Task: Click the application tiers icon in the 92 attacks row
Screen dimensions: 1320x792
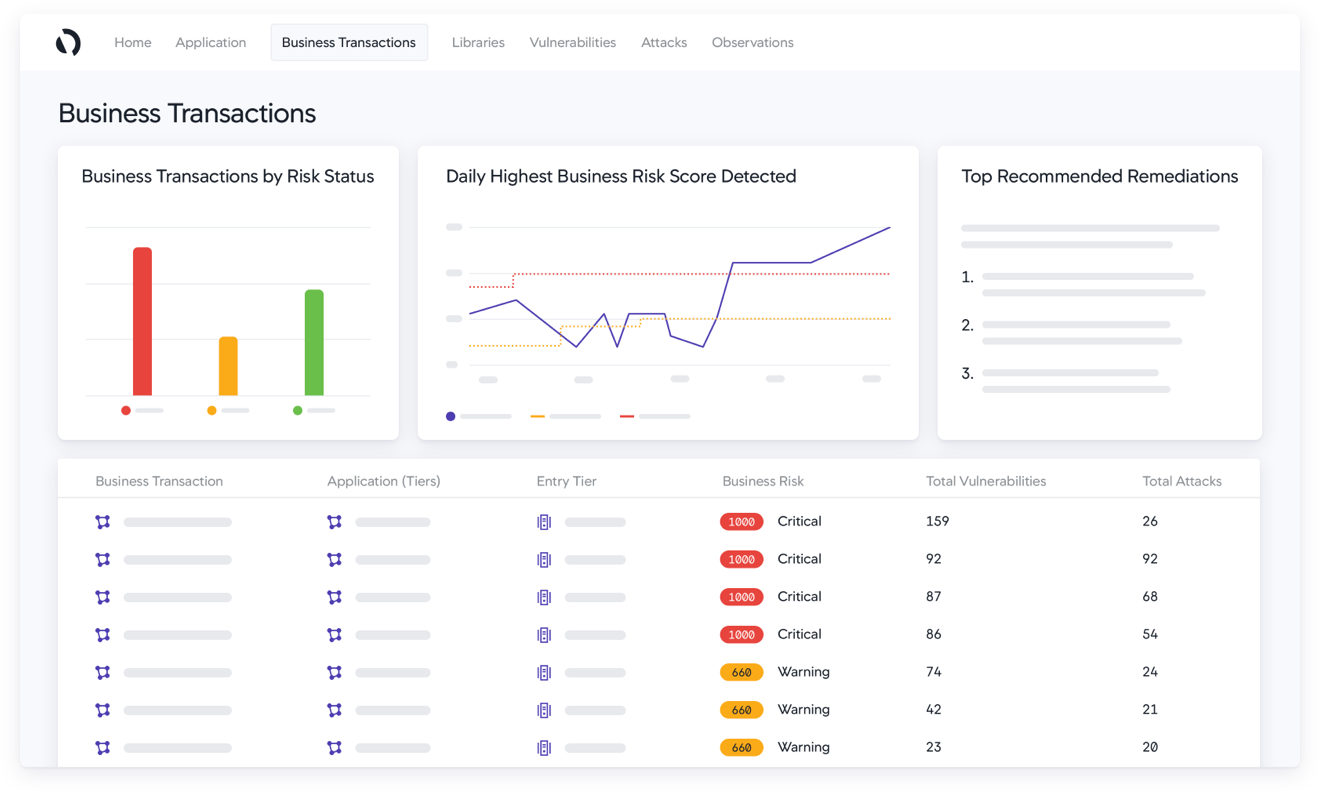Action: [x=335, y=560]
